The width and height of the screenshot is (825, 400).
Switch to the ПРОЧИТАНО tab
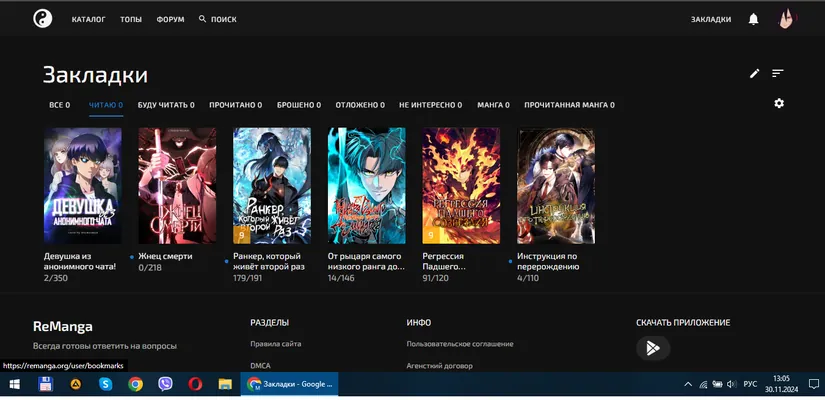[236, 105]
